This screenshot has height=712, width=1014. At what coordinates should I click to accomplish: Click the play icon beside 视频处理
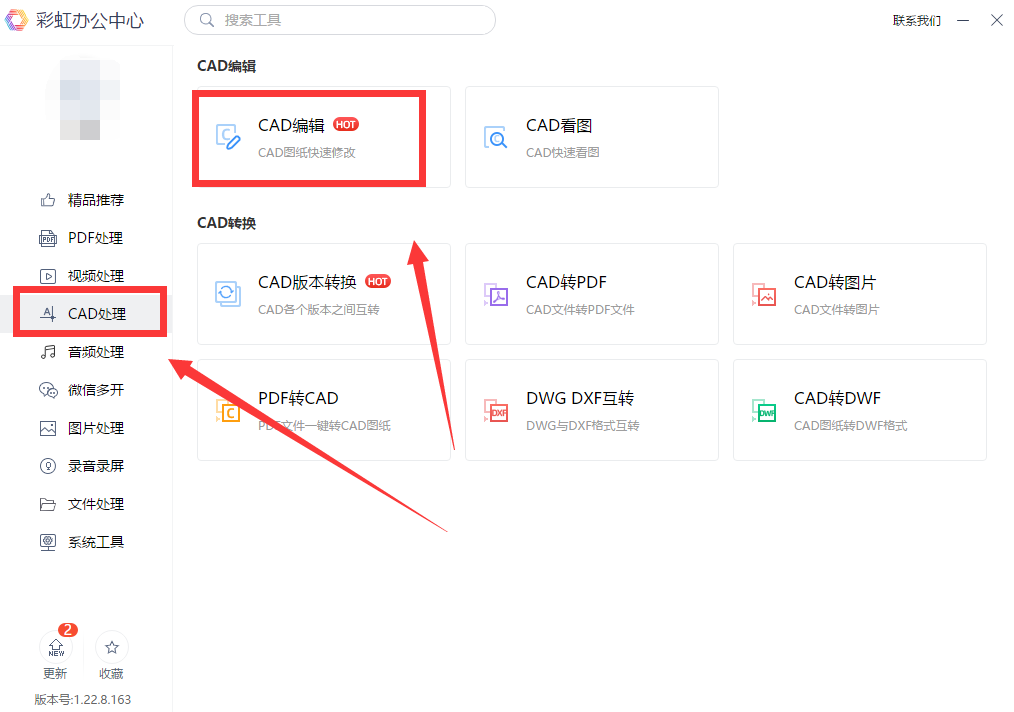click(x=48, y=276)
